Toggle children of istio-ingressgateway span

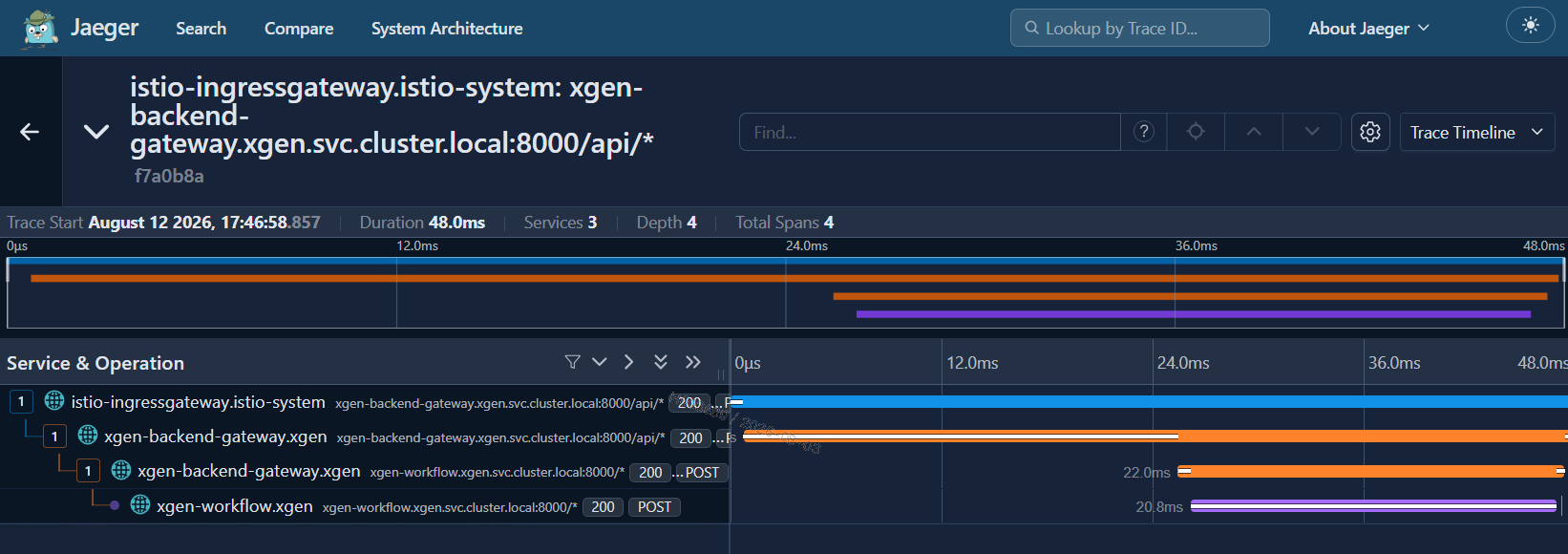coord(21,402)
